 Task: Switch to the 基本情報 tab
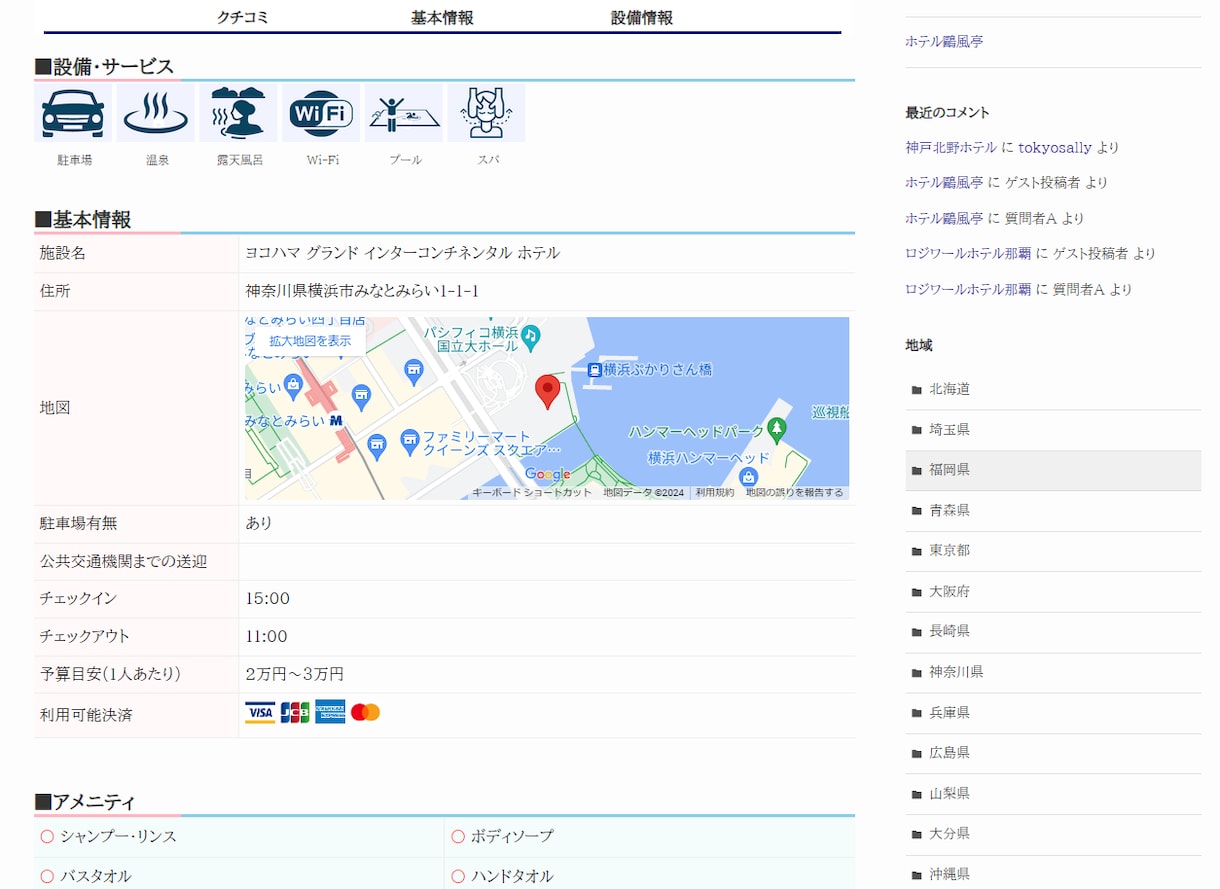442,17
